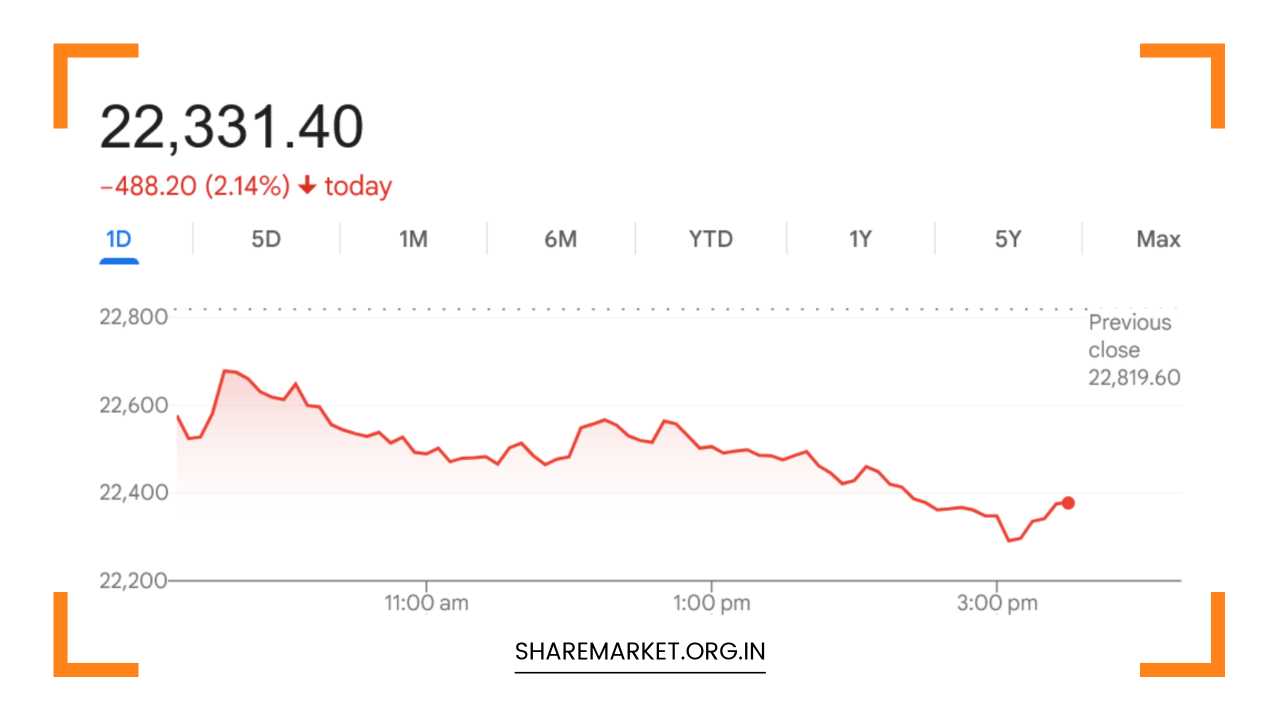Image resolution: width=1280 pixels, height=720 pixels.
Task: Select the YTD performance tab
Action: [709, 239]
